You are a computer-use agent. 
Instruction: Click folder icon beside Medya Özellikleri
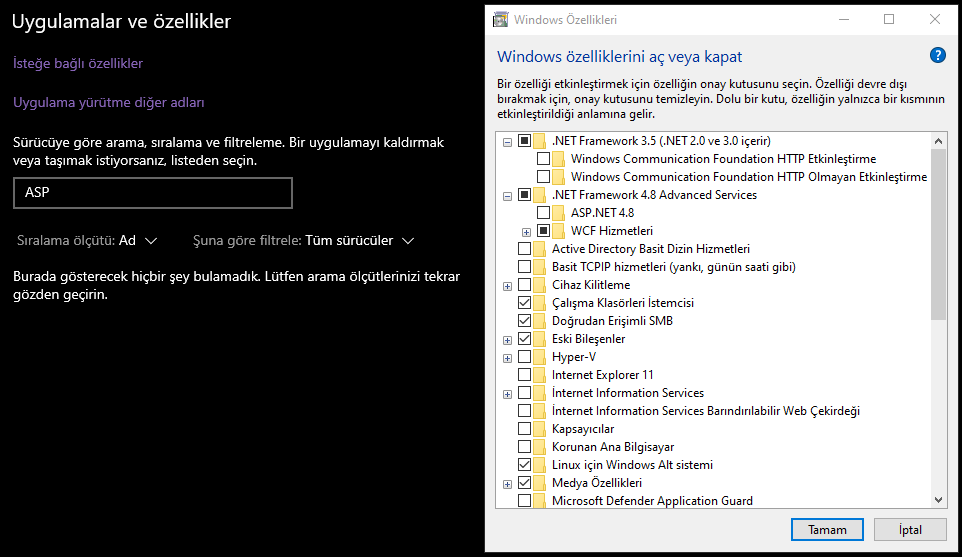click(539, 483)
